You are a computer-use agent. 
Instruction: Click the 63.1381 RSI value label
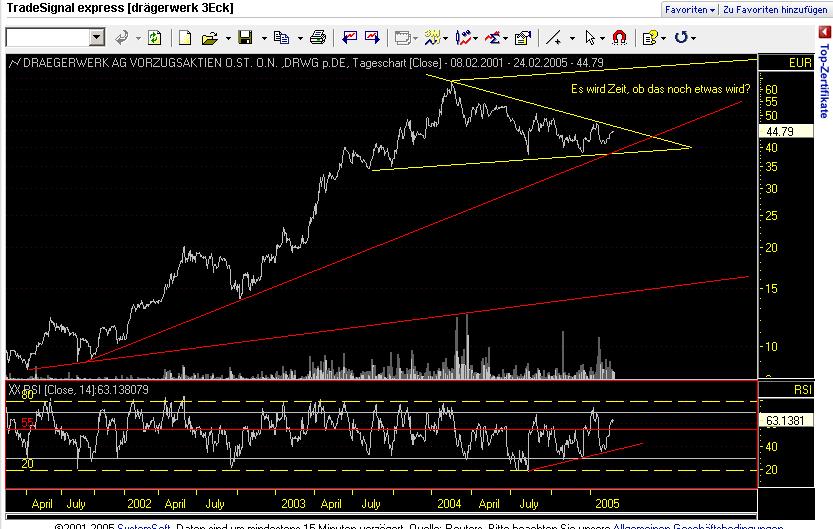786,421
